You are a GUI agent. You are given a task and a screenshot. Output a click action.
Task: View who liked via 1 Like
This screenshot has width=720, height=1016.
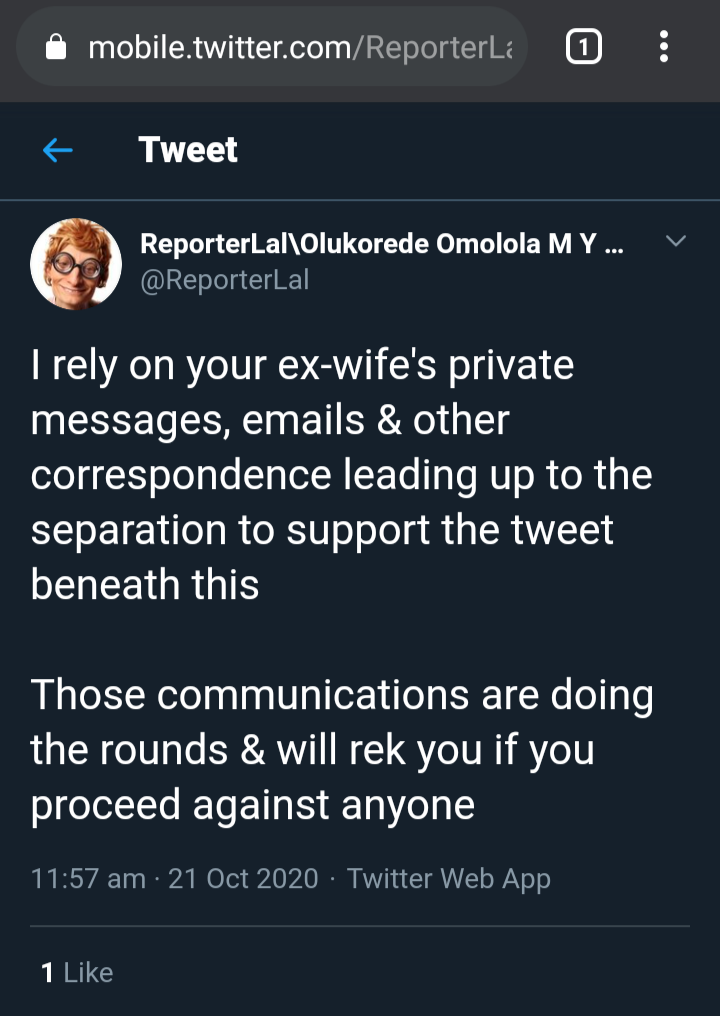77,972
